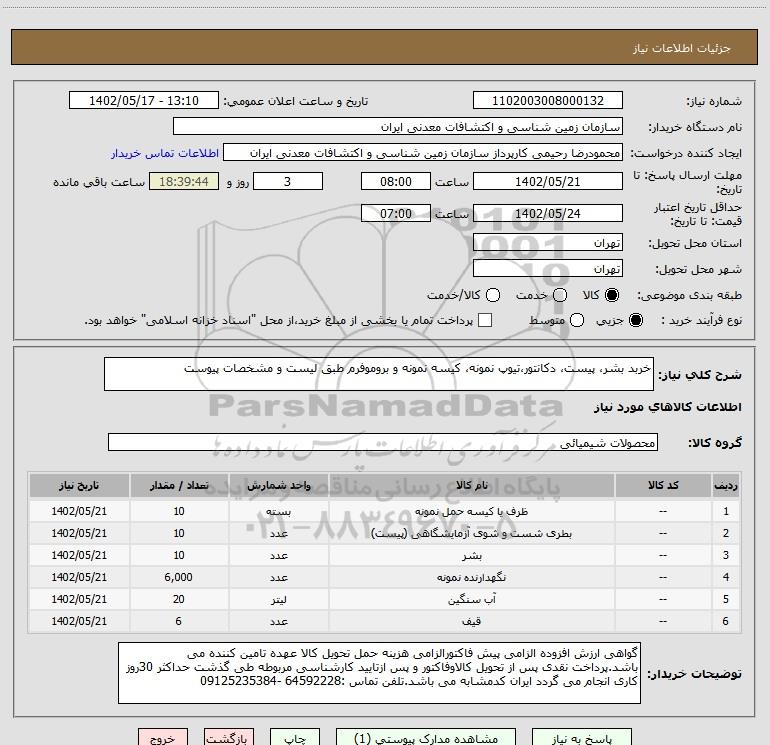Click the response deadline time 08:00 field
Image resolution: width=770 pixels, height=745 pixels.
pyautogui.click(x=396, y=181)
